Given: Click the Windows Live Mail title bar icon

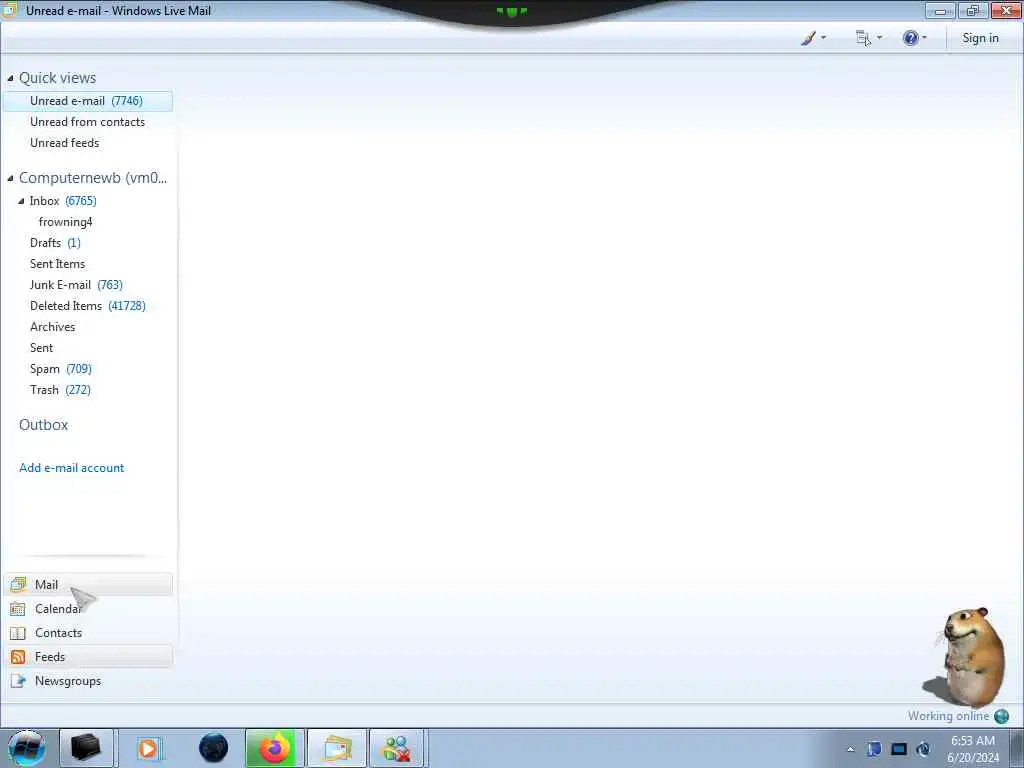Looking at the screenshot, I should 9,10.
